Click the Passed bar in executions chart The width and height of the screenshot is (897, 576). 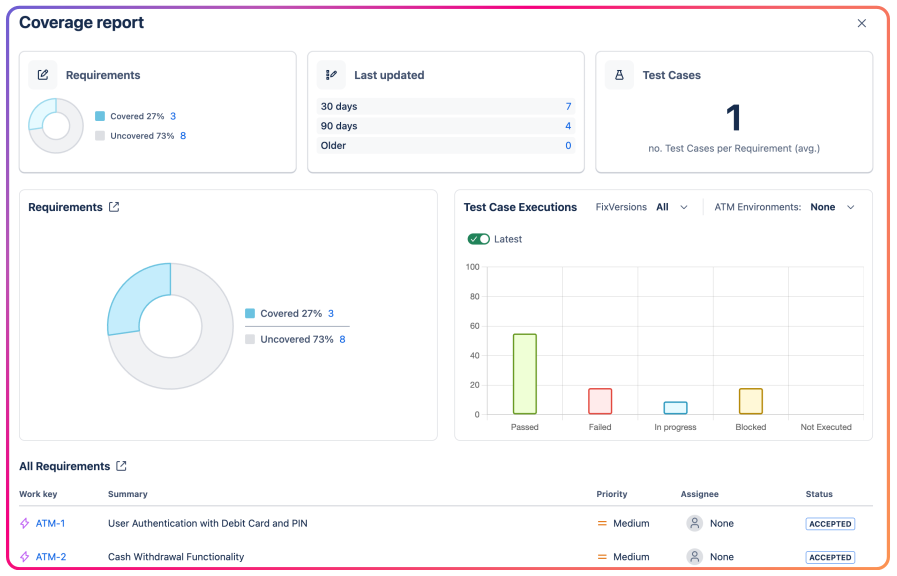[524, 374]
